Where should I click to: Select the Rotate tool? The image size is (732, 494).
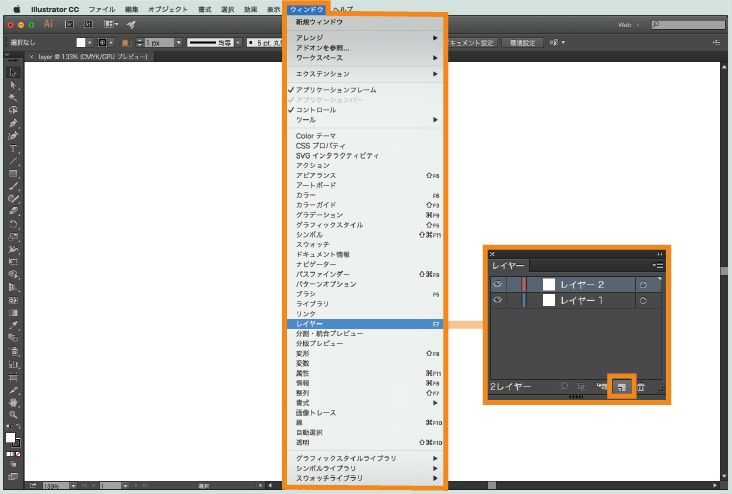[x=13, y=224]
